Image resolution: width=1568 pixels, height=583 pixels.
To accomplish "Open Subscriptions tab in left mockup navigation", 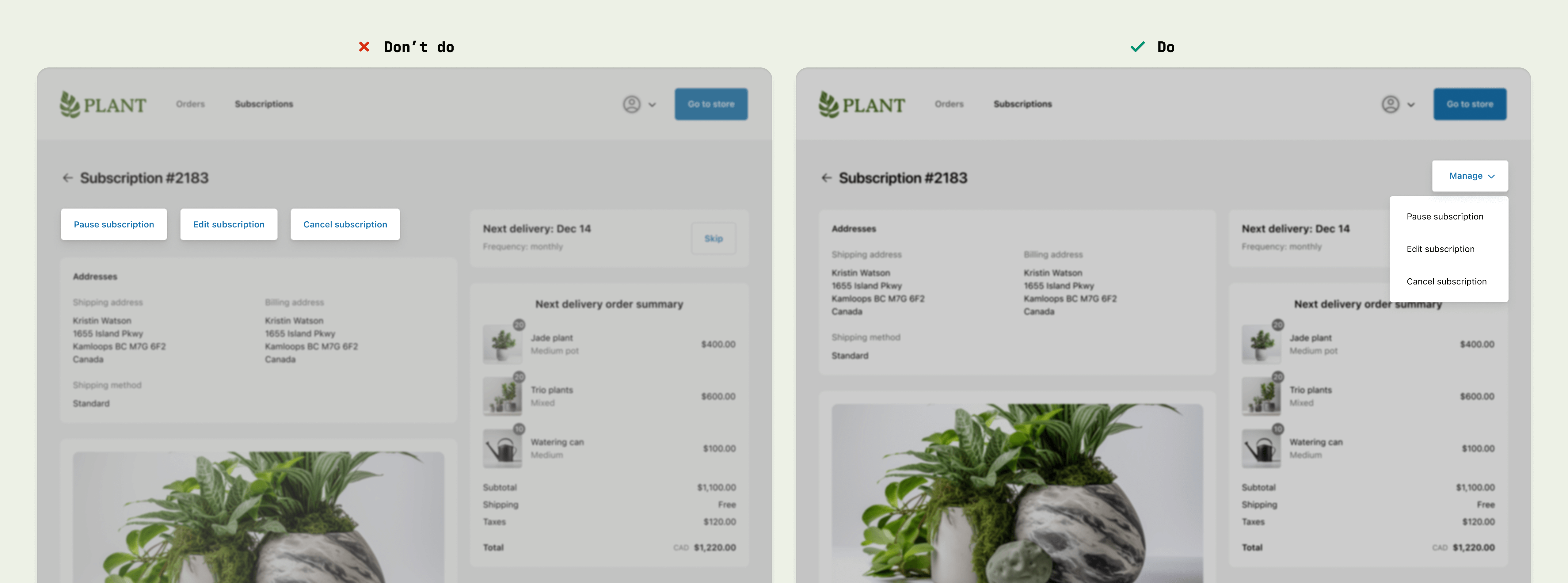I will point(264,104).
